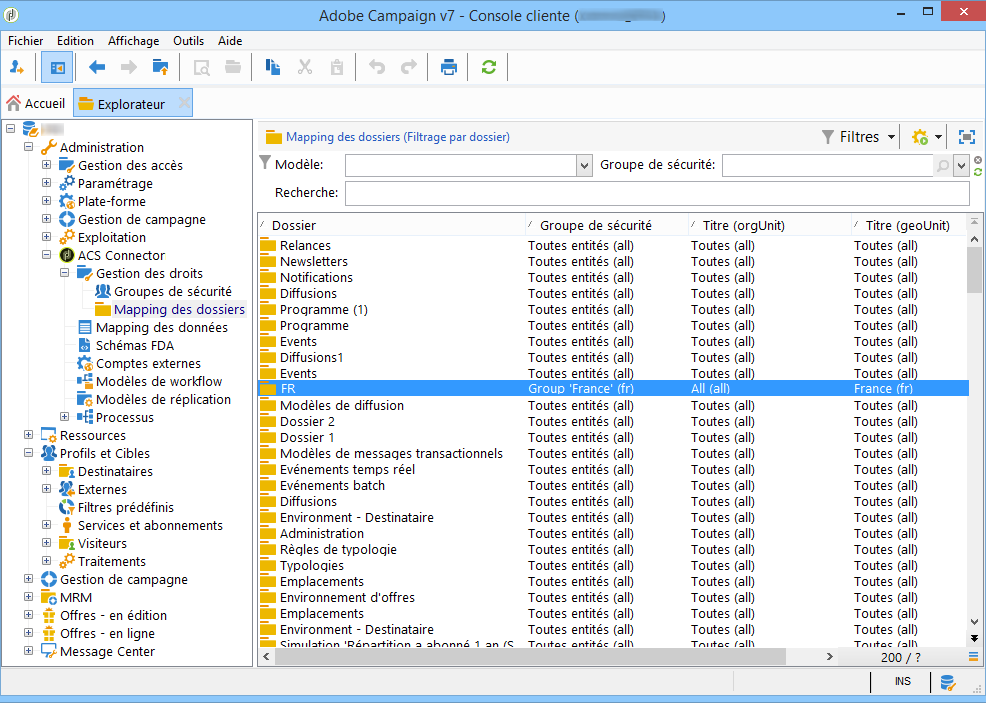Click the database status icon in status bar
The image size is (1003, 707).
click(947, 683)
